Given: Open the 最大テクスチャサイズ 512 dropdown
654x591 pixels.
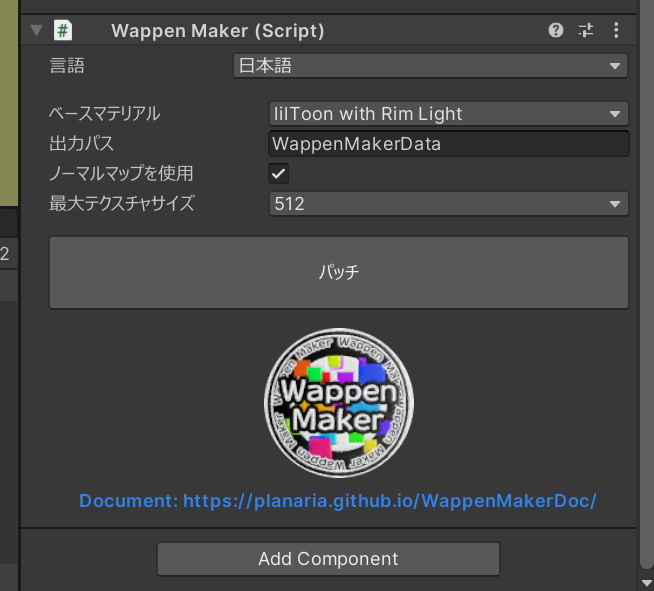Looking at the screenshot, I should tap(448, 204).
